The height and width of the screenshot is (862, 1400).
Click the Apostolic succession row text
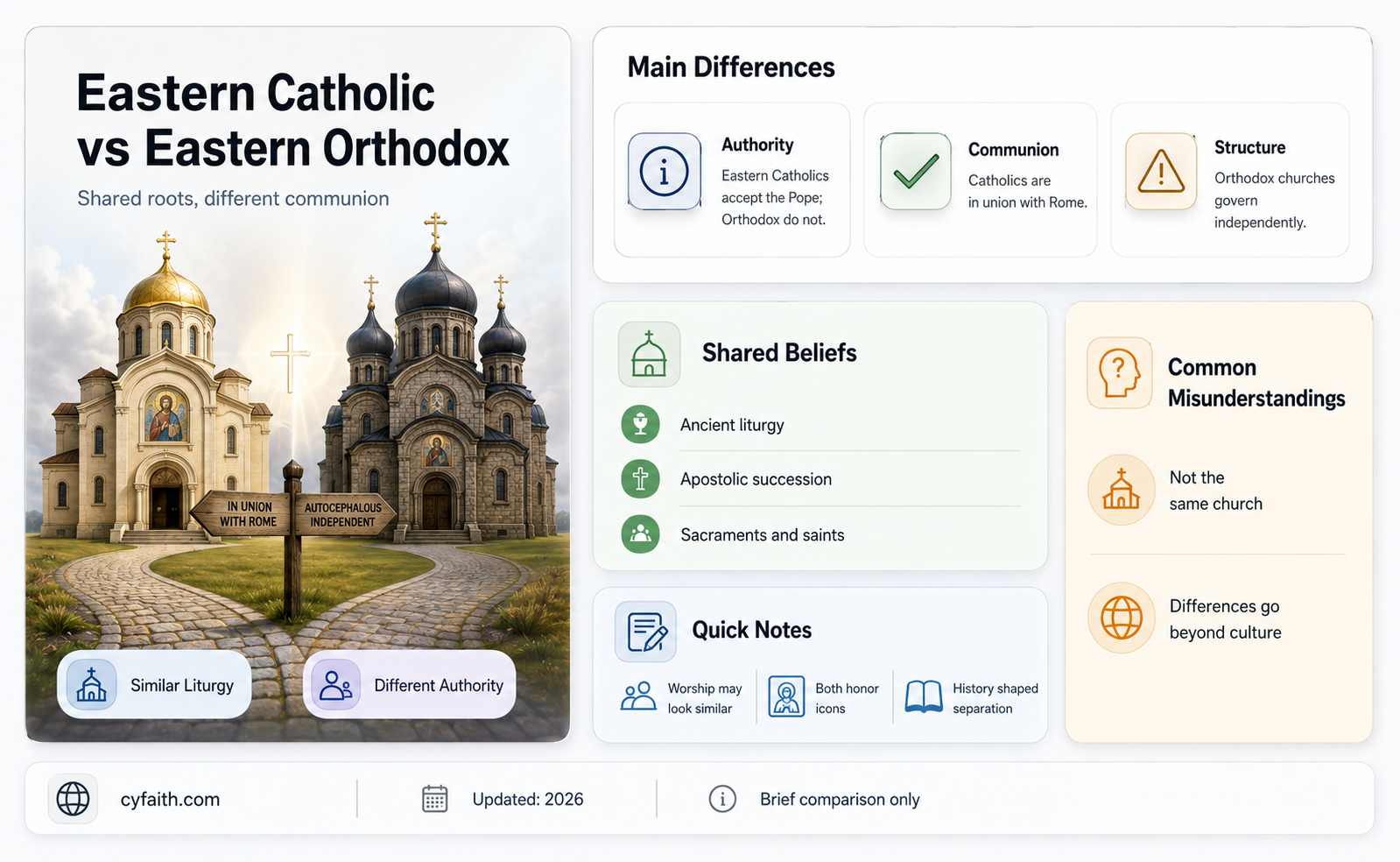click(x=756, y=479)
